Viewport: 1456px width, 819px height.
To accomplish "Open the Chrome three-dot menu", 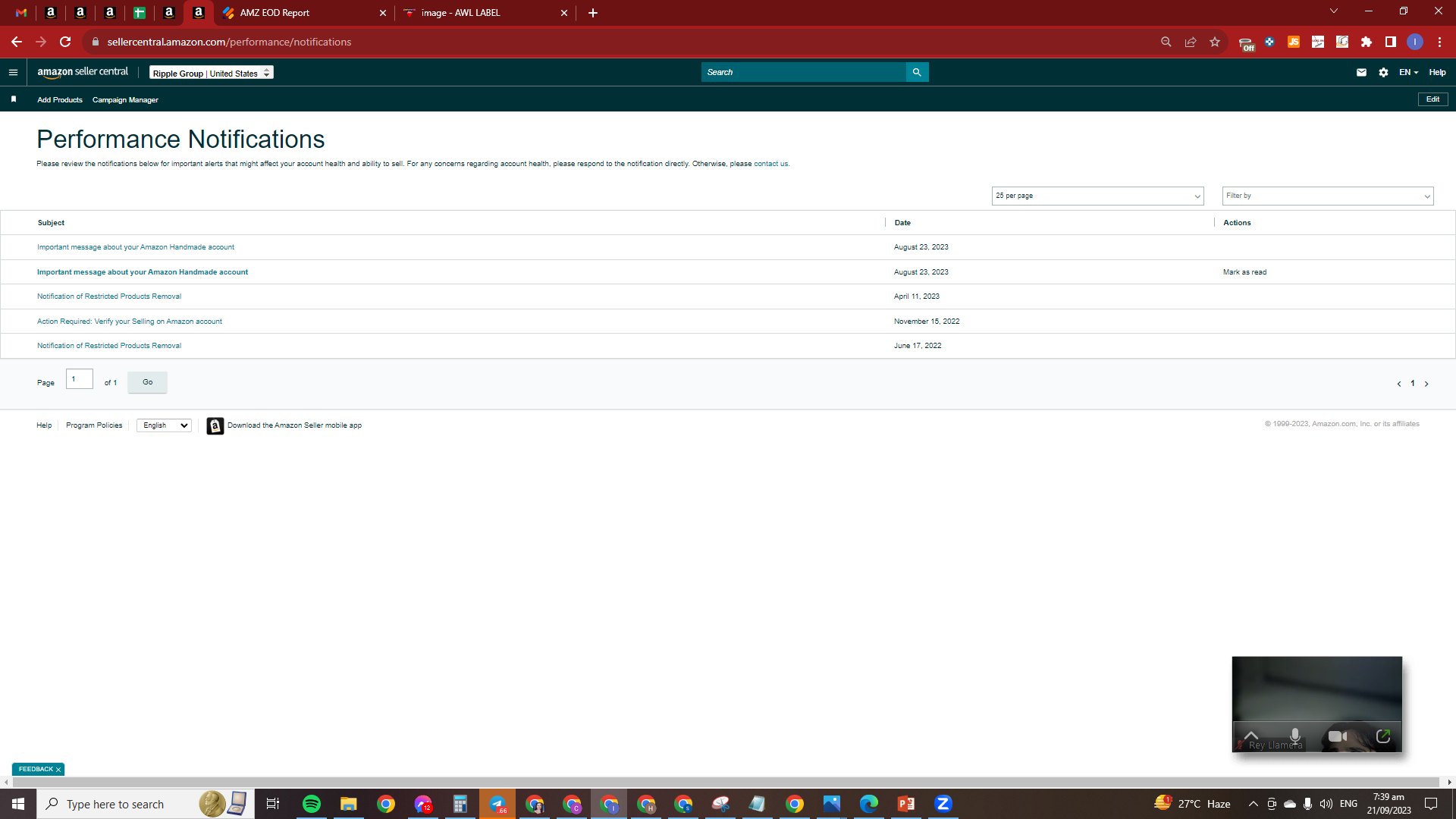I will pyautogui.click(x=1439, y=42).
